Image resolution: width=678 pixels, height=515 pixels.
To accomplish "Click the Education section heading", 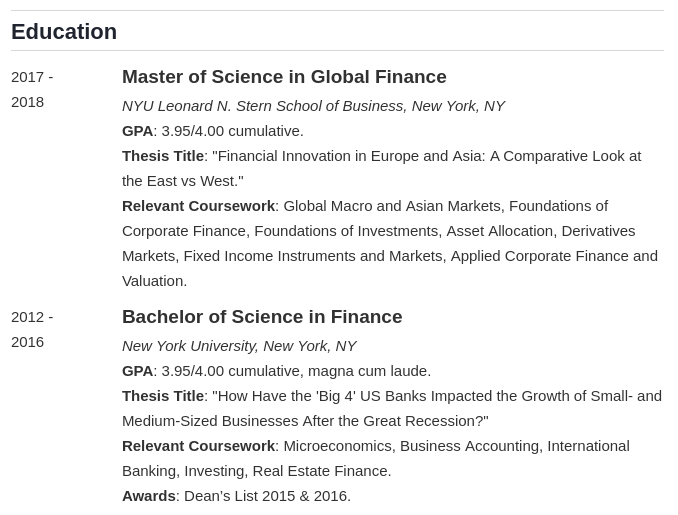I will pos(64,32).
